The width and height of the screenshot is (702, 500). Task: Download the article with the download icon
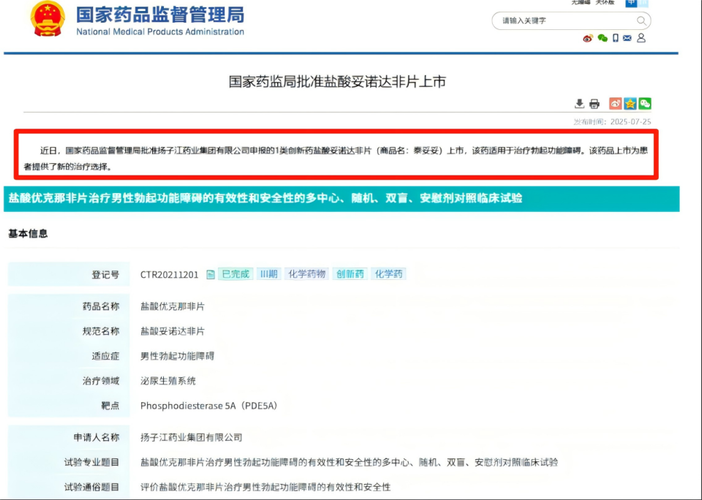(x=579, y=104)
